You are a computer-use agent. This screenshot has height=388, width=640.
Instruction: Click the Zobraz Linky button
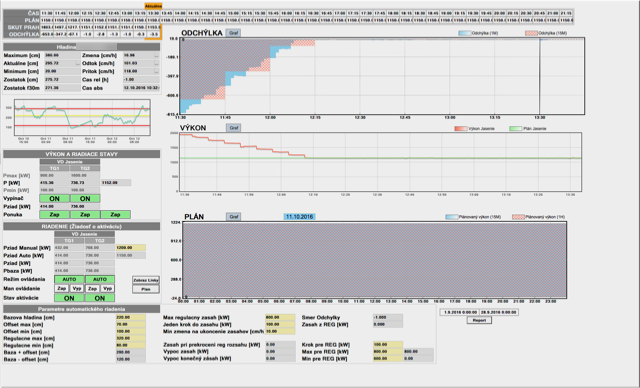[146, 280]
